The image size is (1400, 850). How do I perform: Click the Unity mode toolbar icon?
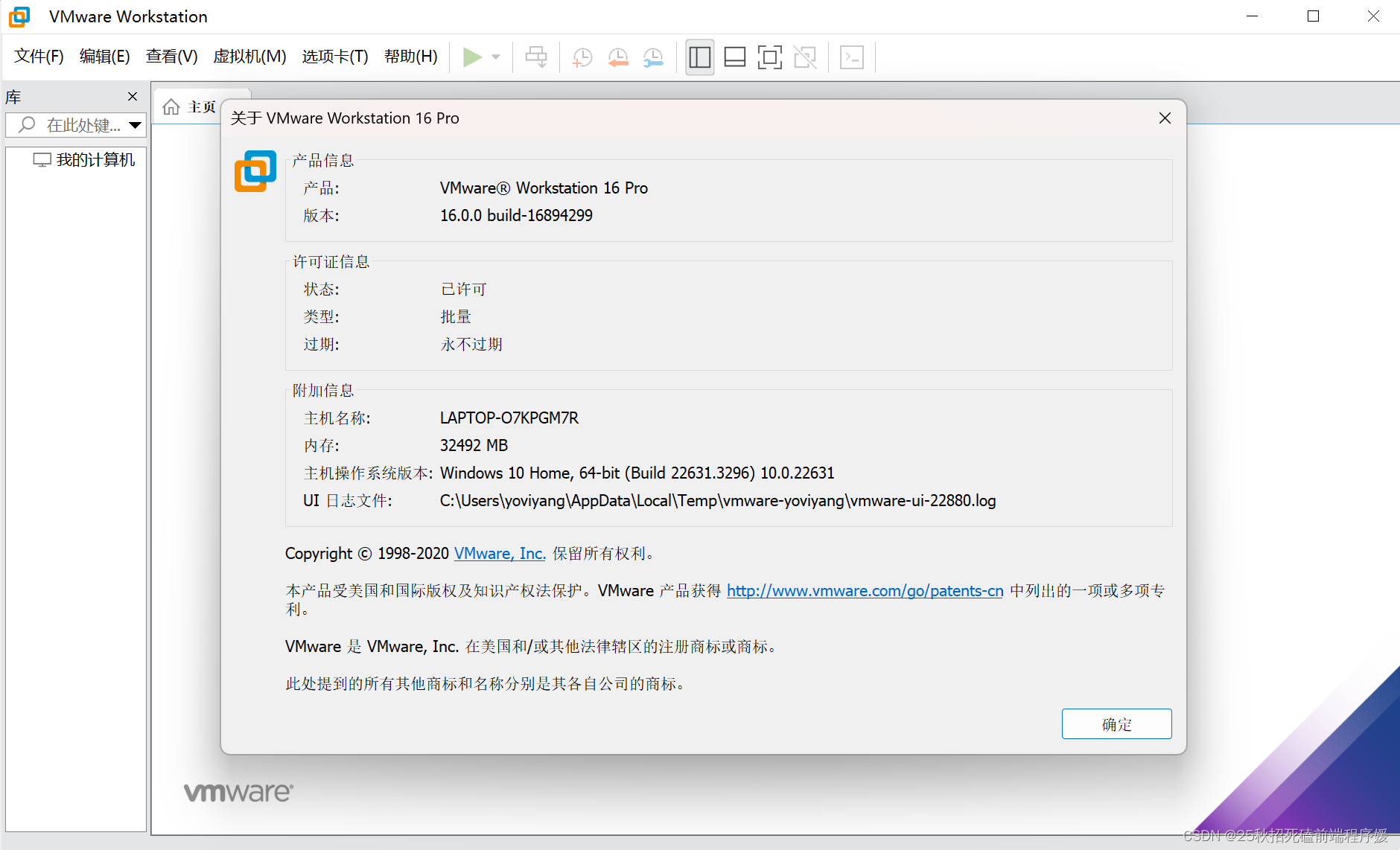(805, 57)
